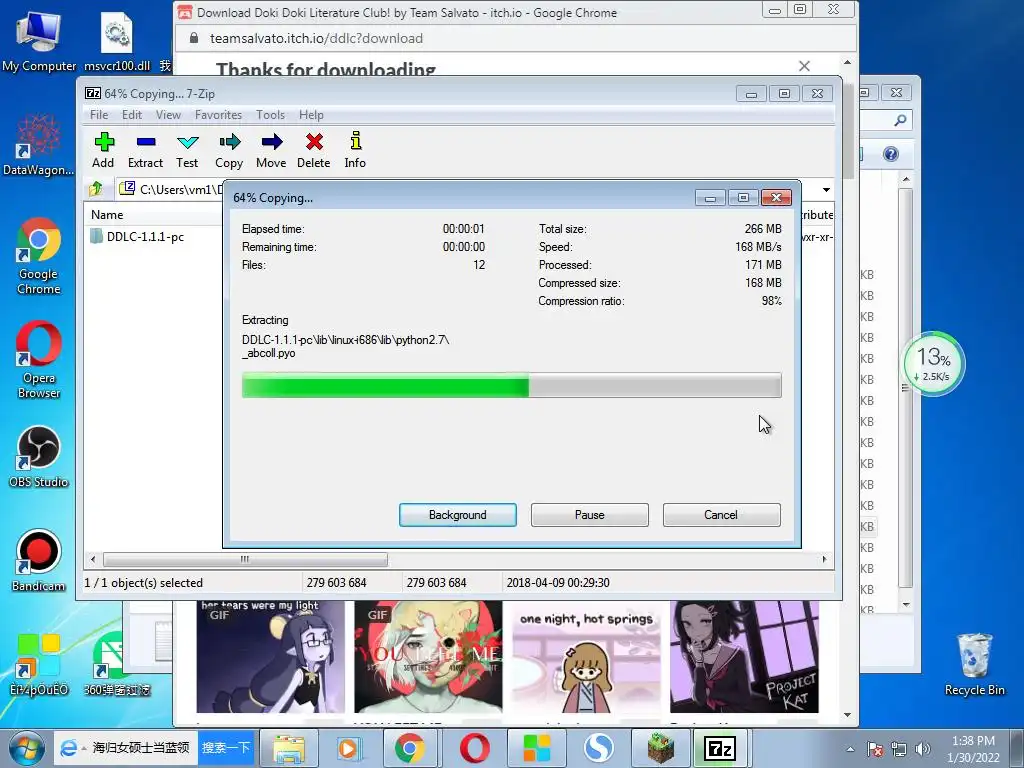The width and height of the screenshot is (1024, 768).
Task: Select the DDLC-1.1.1-pc folder entry
Action: 137,236
